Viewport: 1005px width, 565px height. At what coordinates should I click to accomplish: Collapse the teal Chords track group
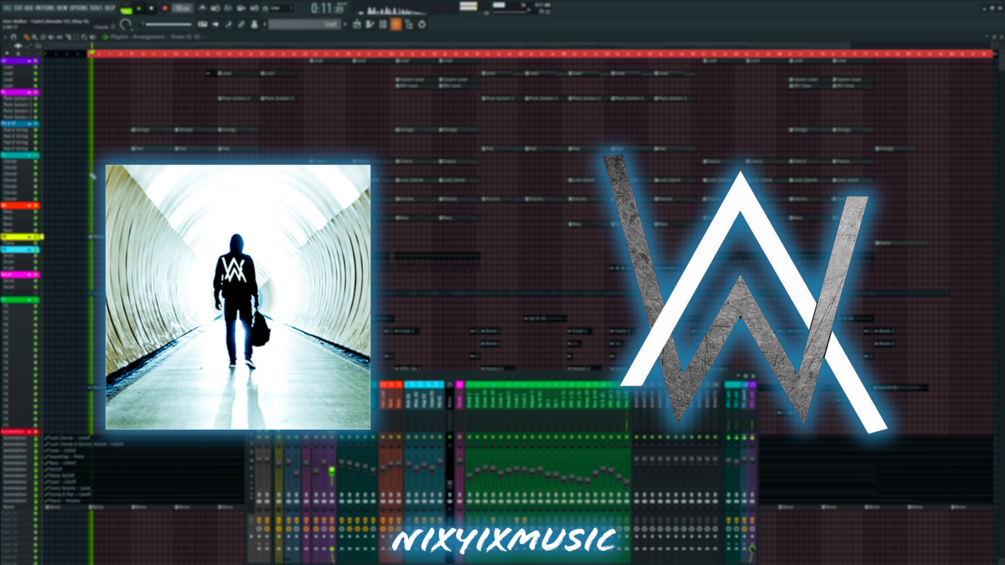pos(29,155)
